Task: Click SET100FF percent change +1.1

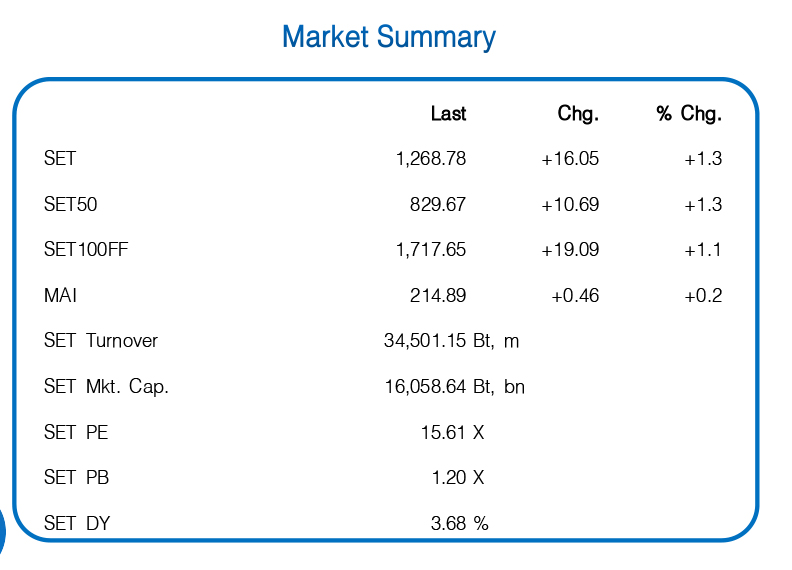Action: tap(703, 250)
